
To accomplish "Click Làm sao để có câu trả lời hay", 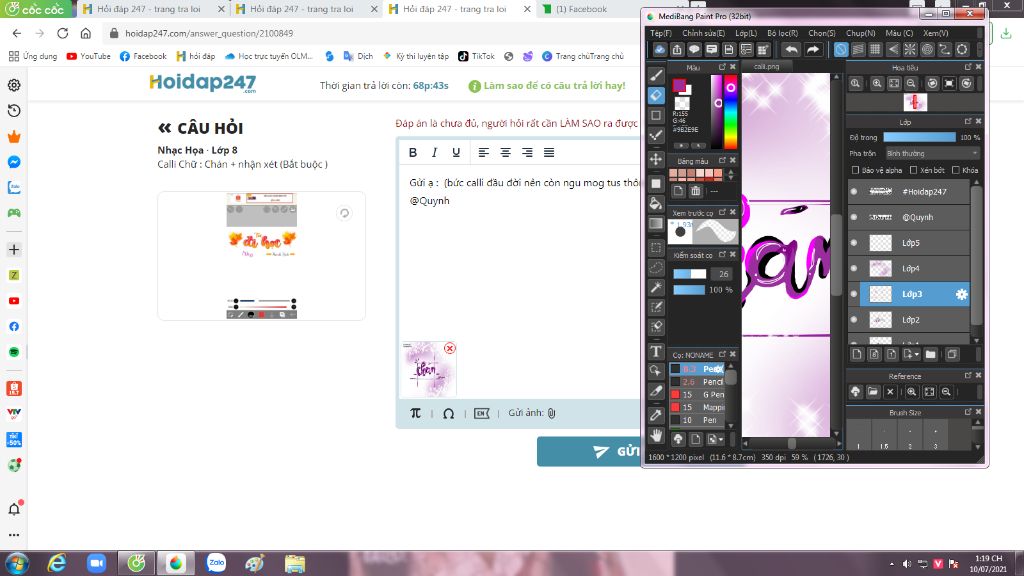I will (547, 86).
